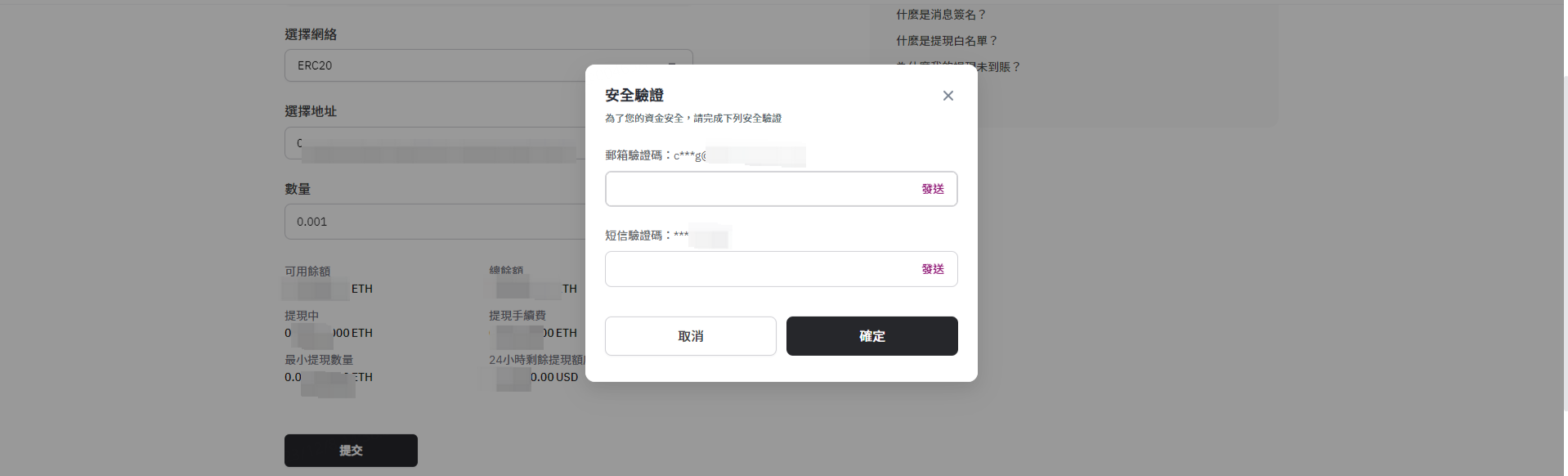This screenshot has height=476, width=1568.
Task: Send the SMS verification code
Action: pos(933,269)
